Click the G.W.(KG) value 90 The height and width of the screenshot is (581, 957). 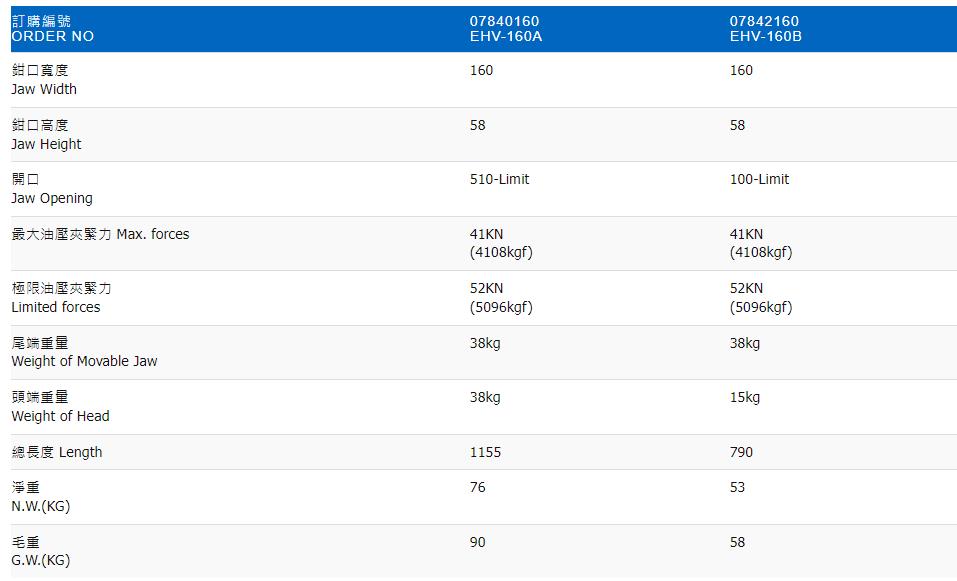point(477,542)
